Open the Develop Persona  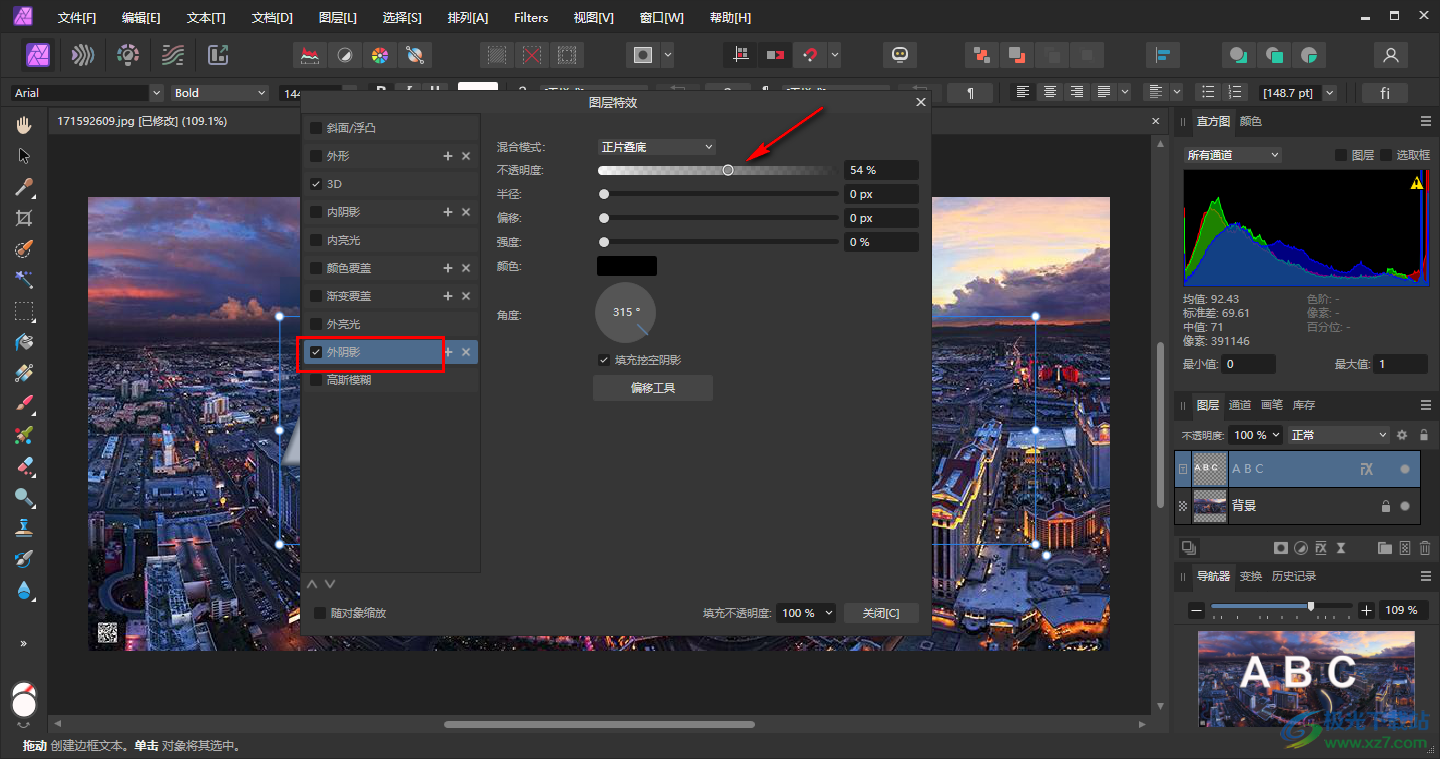coord(128,55)
